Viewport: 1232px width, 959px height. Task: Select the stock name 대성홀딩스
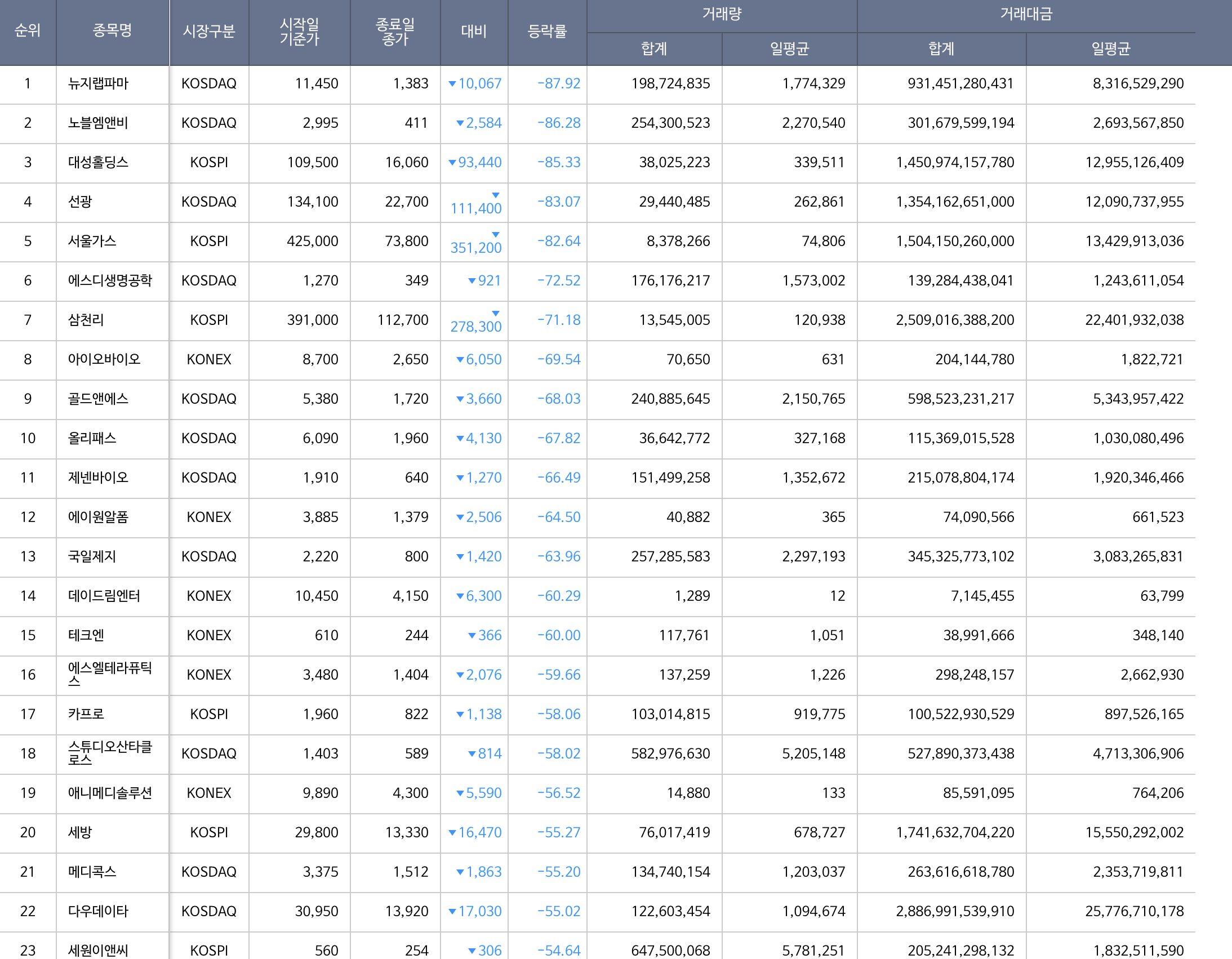98,162
